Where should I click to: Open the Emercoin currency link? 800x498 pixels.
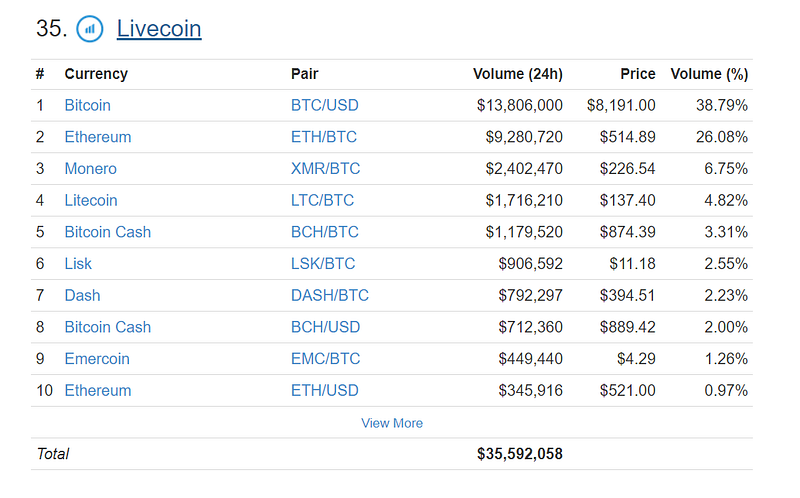pyautogui.click(x=97, y=359)
